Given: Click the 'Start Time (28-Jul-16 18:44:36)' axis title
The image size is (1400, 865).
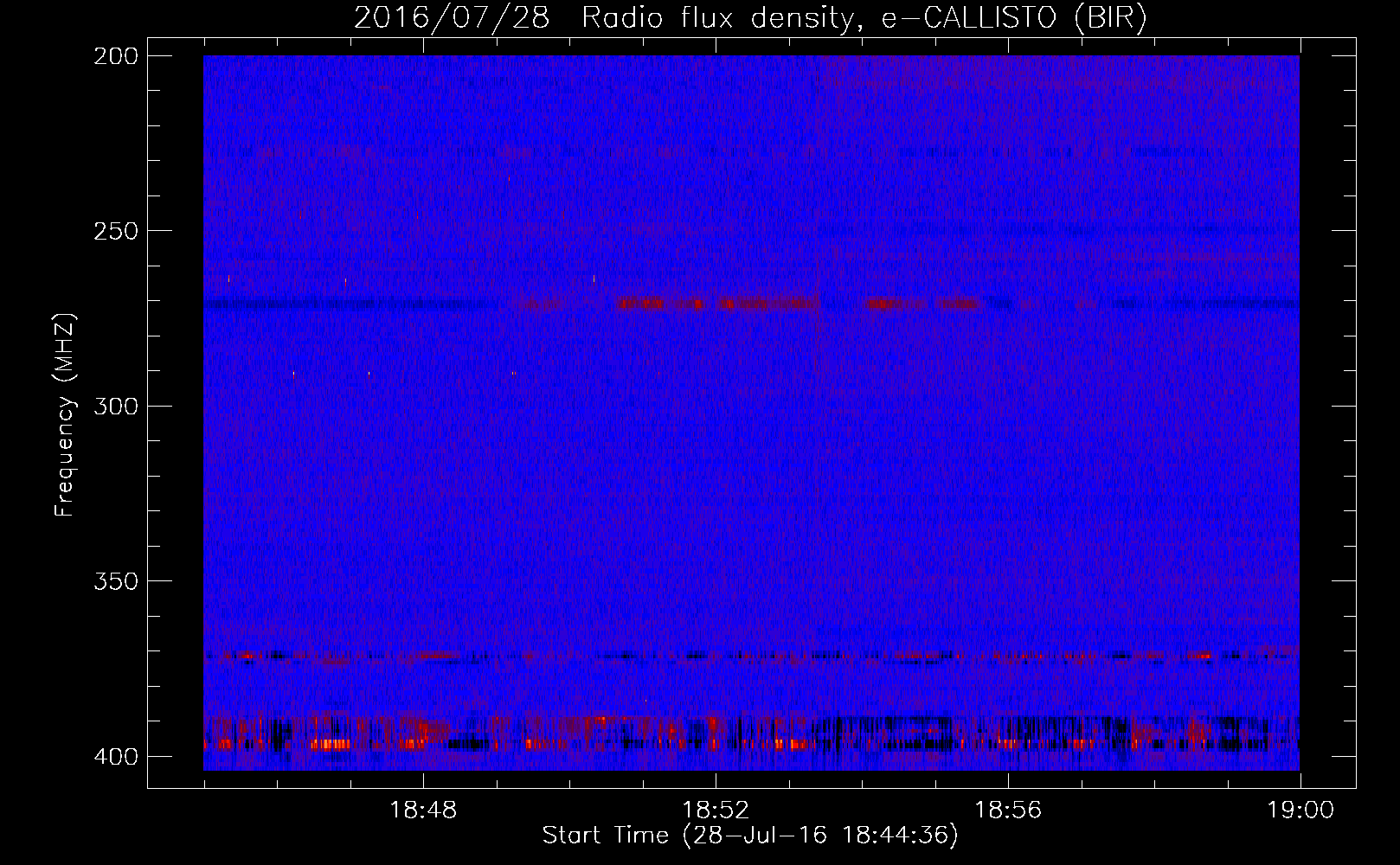Looking at the screenshot, I should (750, 836).
